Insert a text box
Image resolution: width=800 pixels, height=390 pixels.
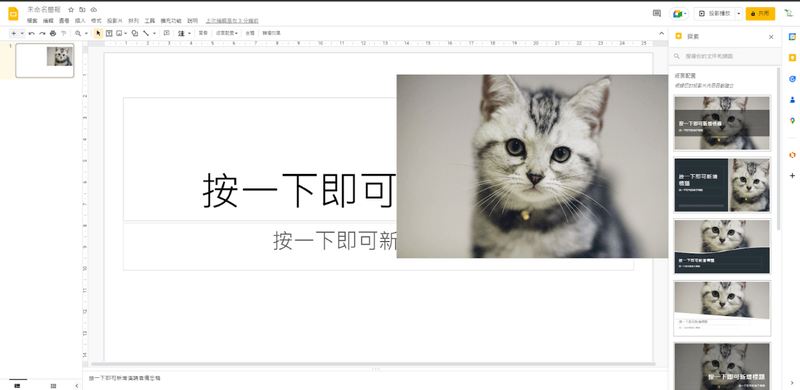point(109,33)
